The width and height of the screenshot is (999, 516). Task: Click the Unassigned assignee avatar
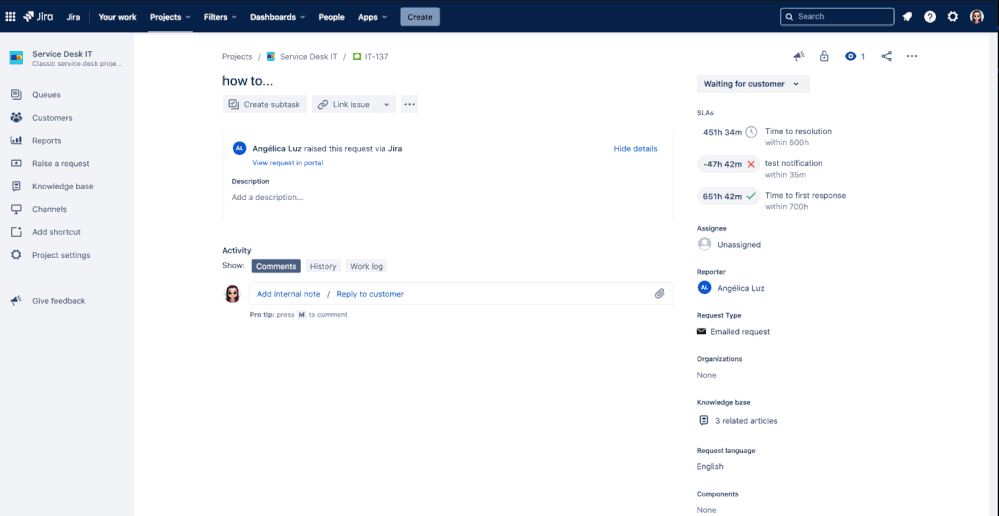point(705,244)
